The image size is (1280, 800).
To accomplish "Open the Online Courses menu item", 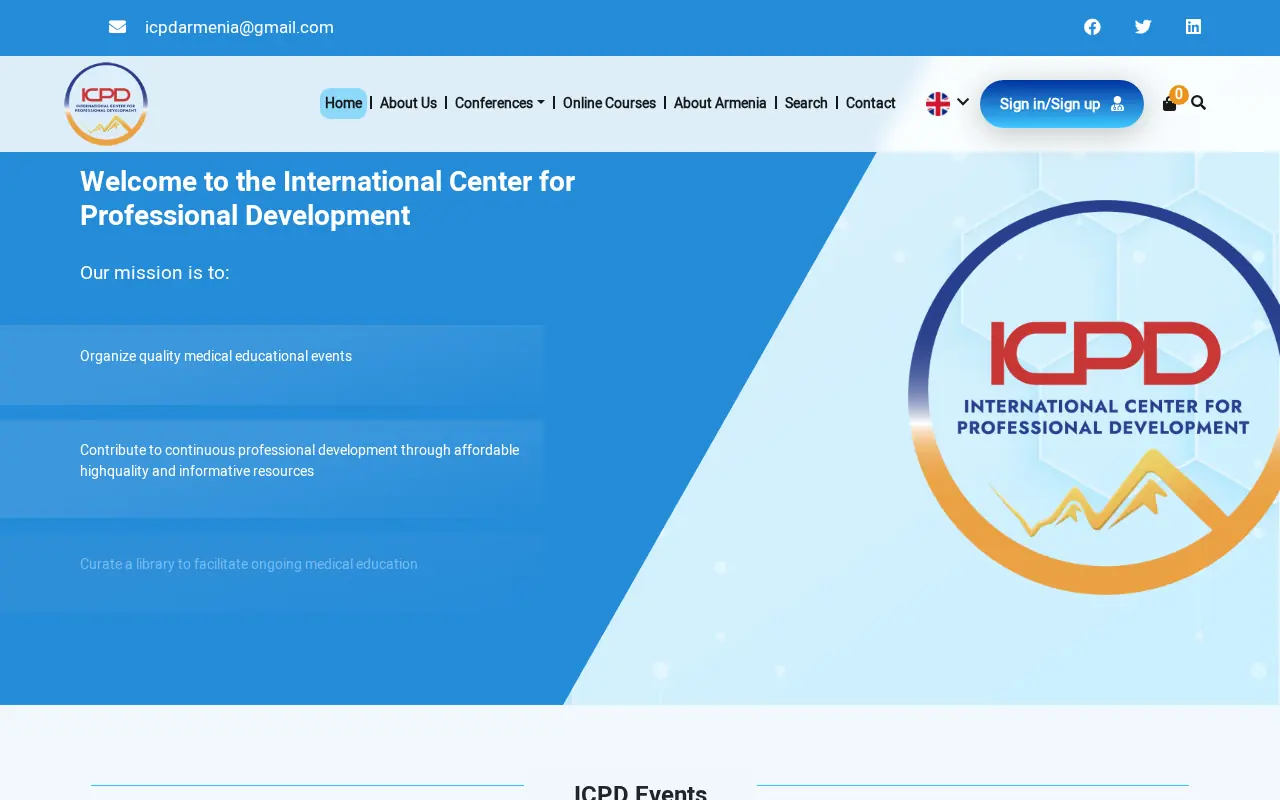I will click(609, 103).
